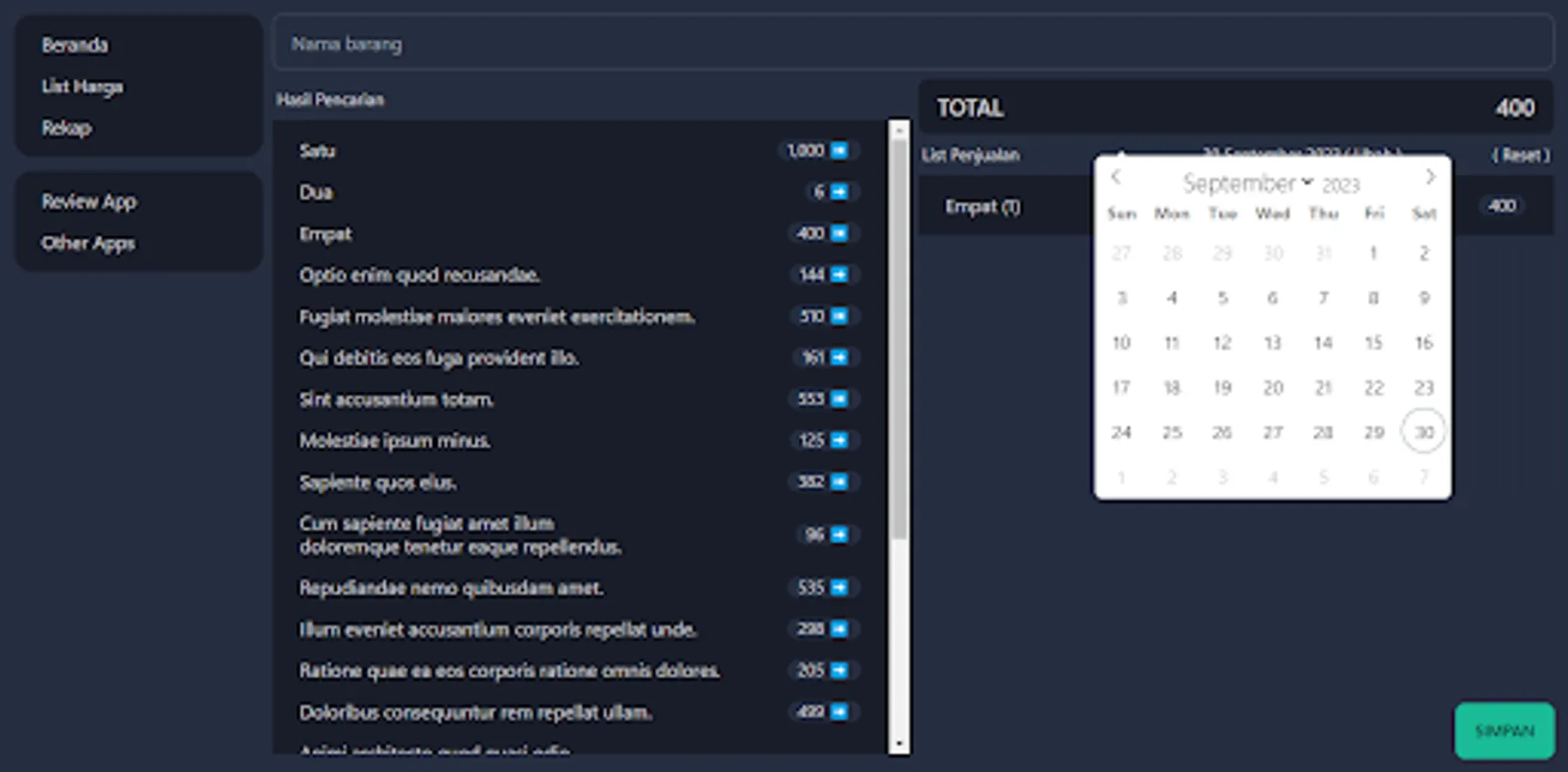Click the 1.000 price of Satu
1568x772 pixels.
point(806,151)
